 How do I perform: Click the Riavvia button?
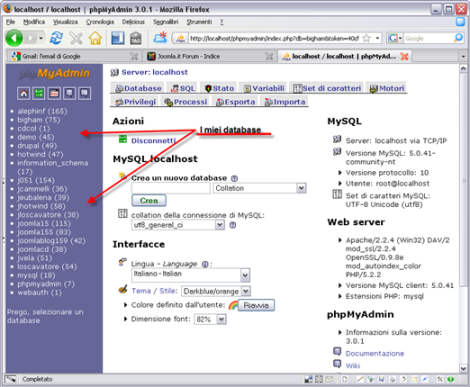[256, 305]
